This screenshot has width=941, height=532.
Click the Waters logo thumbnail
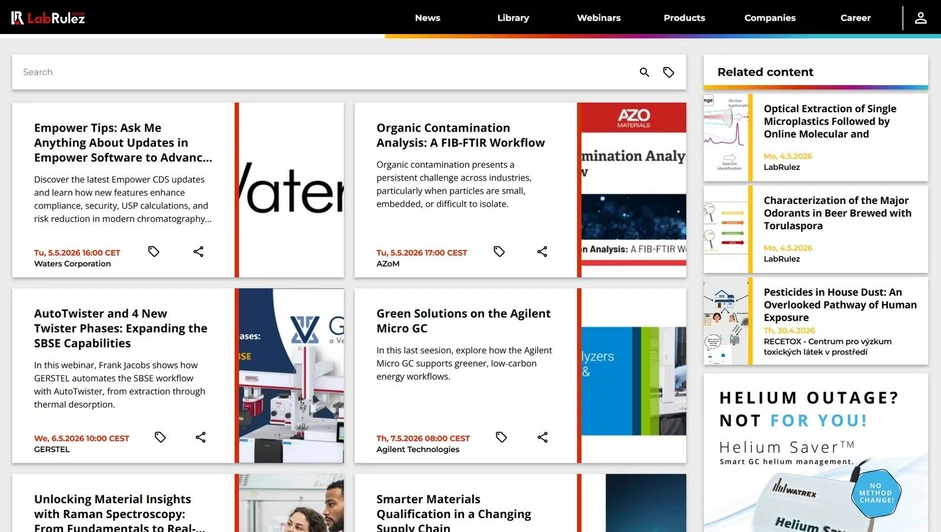pyautogui.click(x=292, y=190)
